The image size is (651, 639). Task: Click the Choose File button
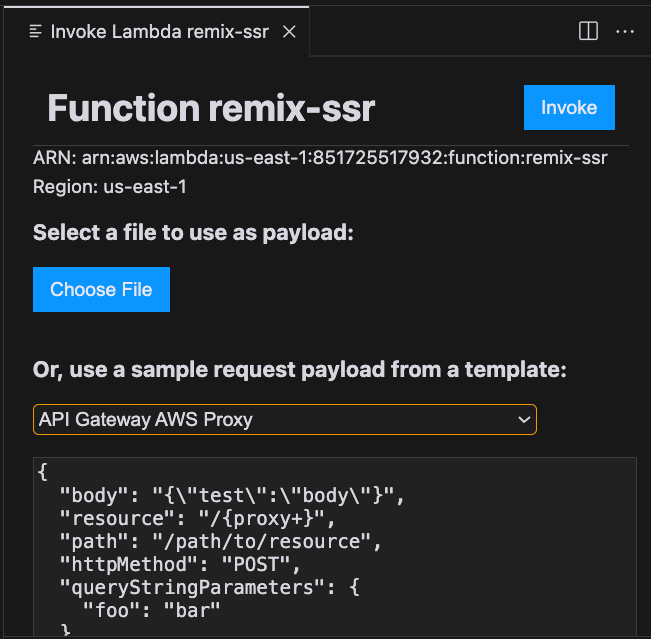tap(101, 290)
